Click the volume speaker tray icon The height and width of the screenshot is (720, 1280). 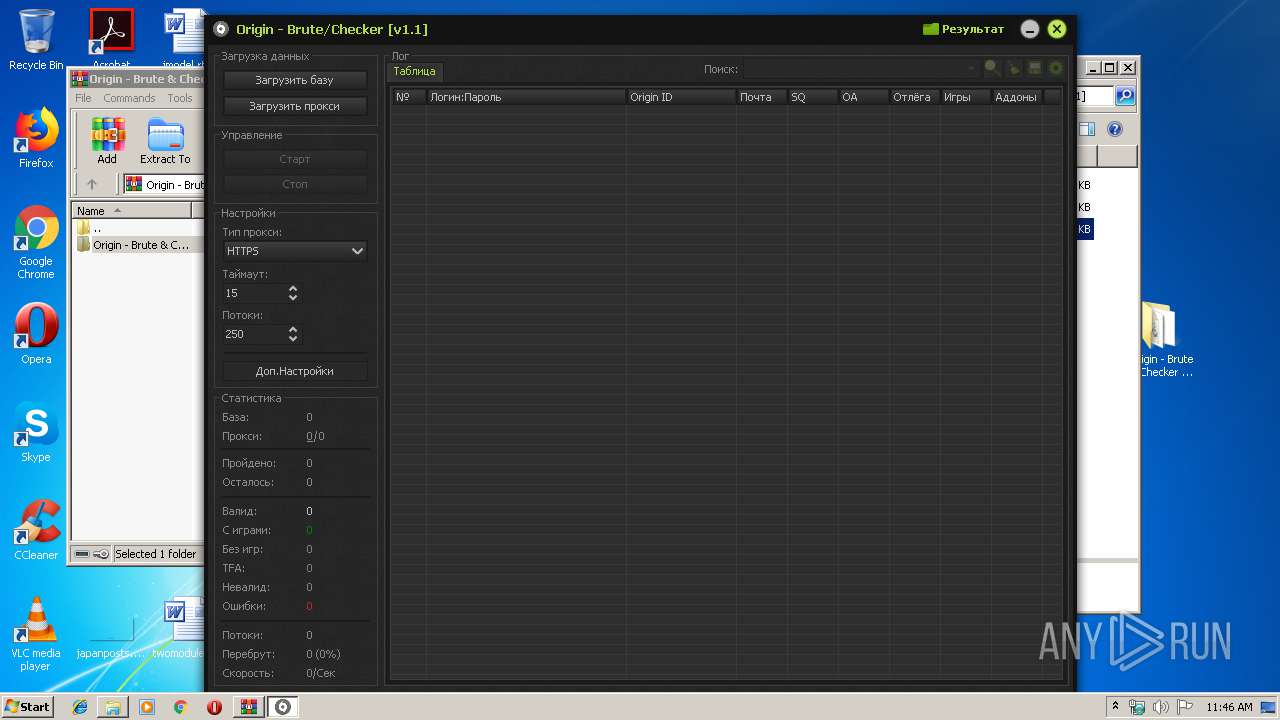tap(1160, 707)
